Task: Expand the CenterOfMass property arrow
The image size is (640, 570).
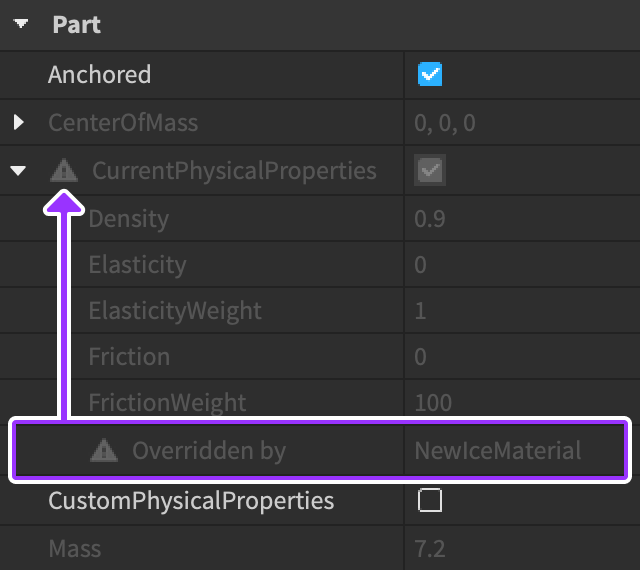Action: point(19,123)
